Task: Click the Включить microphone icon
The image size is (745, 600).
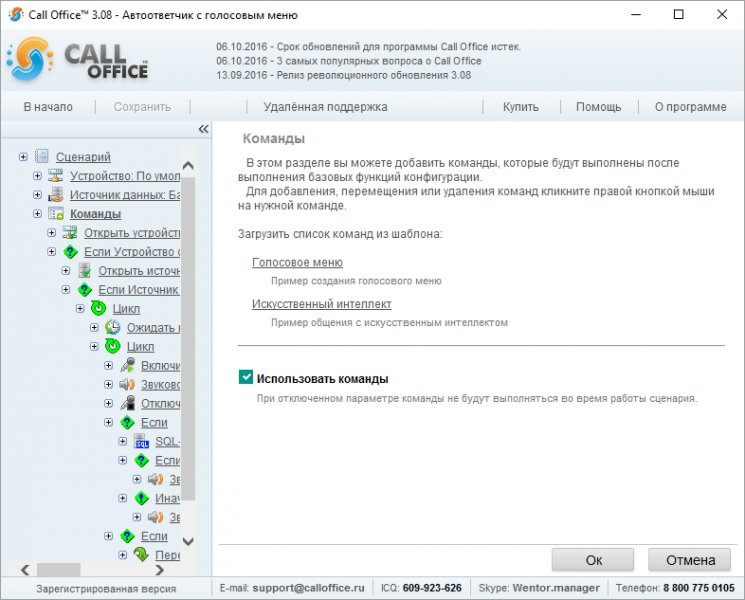Action: click(127, 365)
